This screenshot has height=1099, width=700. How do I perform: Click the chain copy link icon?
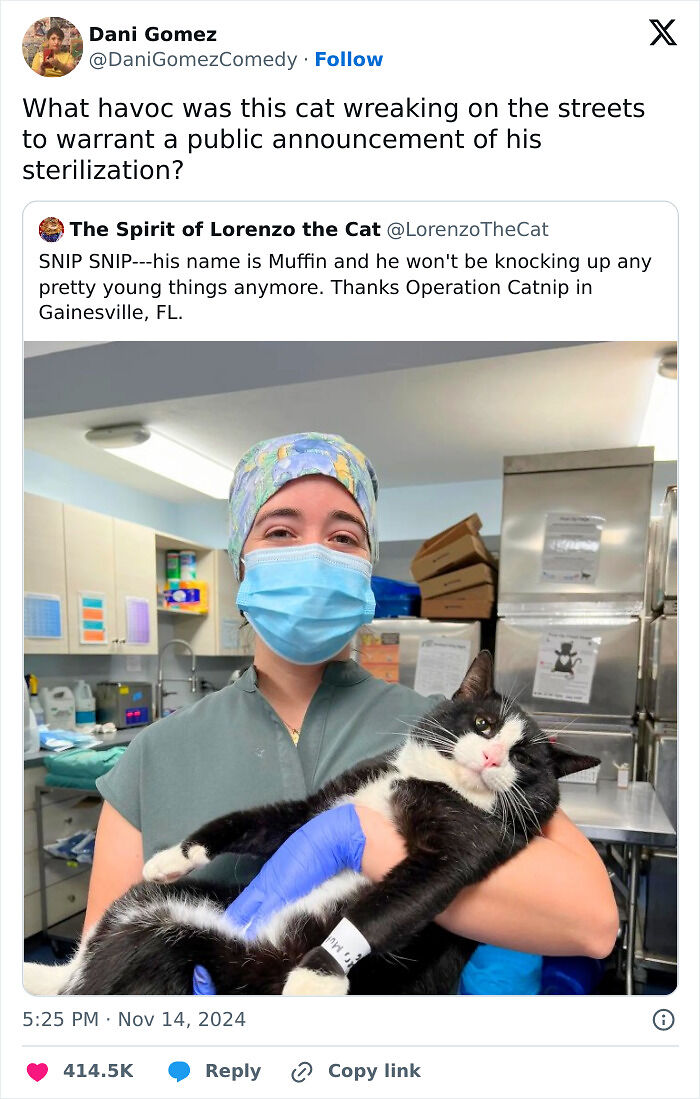[301, 1072]
